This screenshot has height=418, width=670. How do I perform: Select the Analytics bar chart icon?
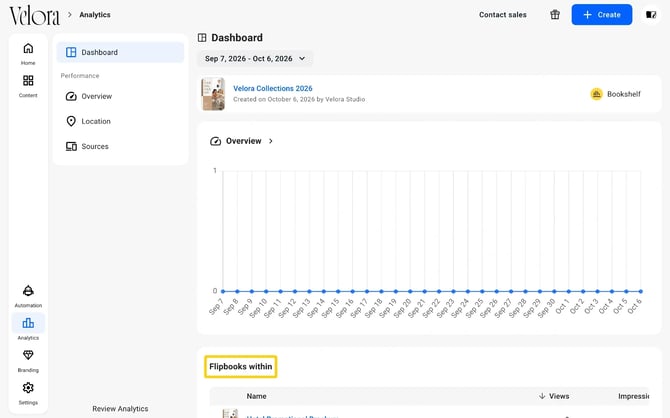tap(28, 323)
